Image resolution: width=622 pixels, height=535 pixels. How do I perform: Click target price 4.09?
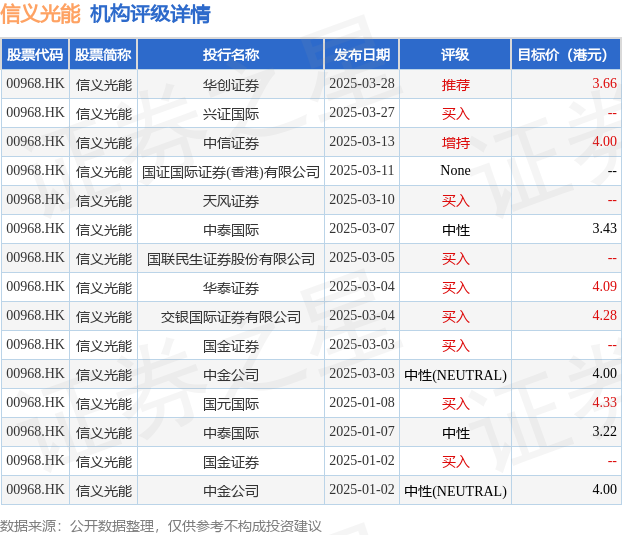coord(604,286)
